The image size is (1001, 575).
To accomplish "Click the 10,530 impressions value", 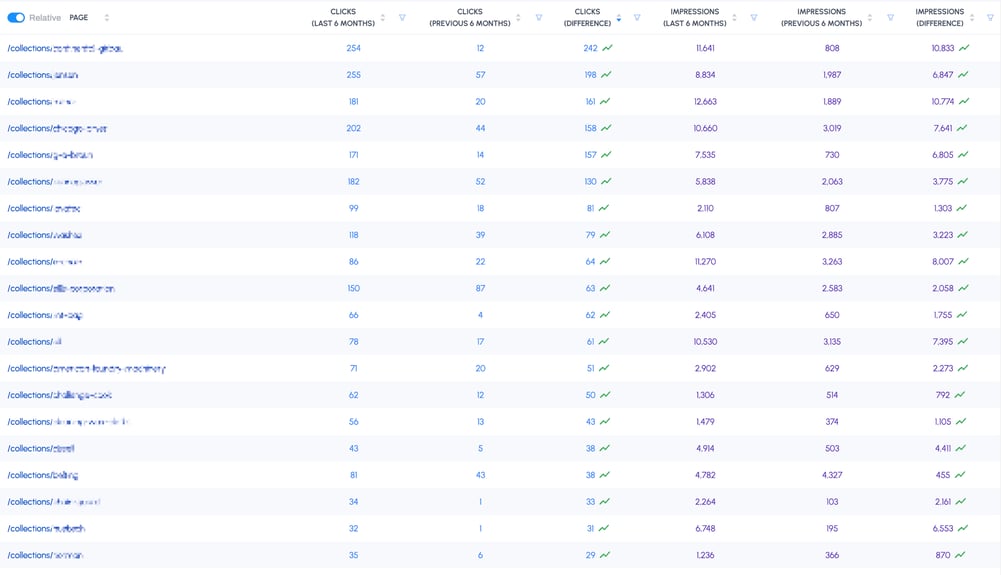I will point(705,342).
